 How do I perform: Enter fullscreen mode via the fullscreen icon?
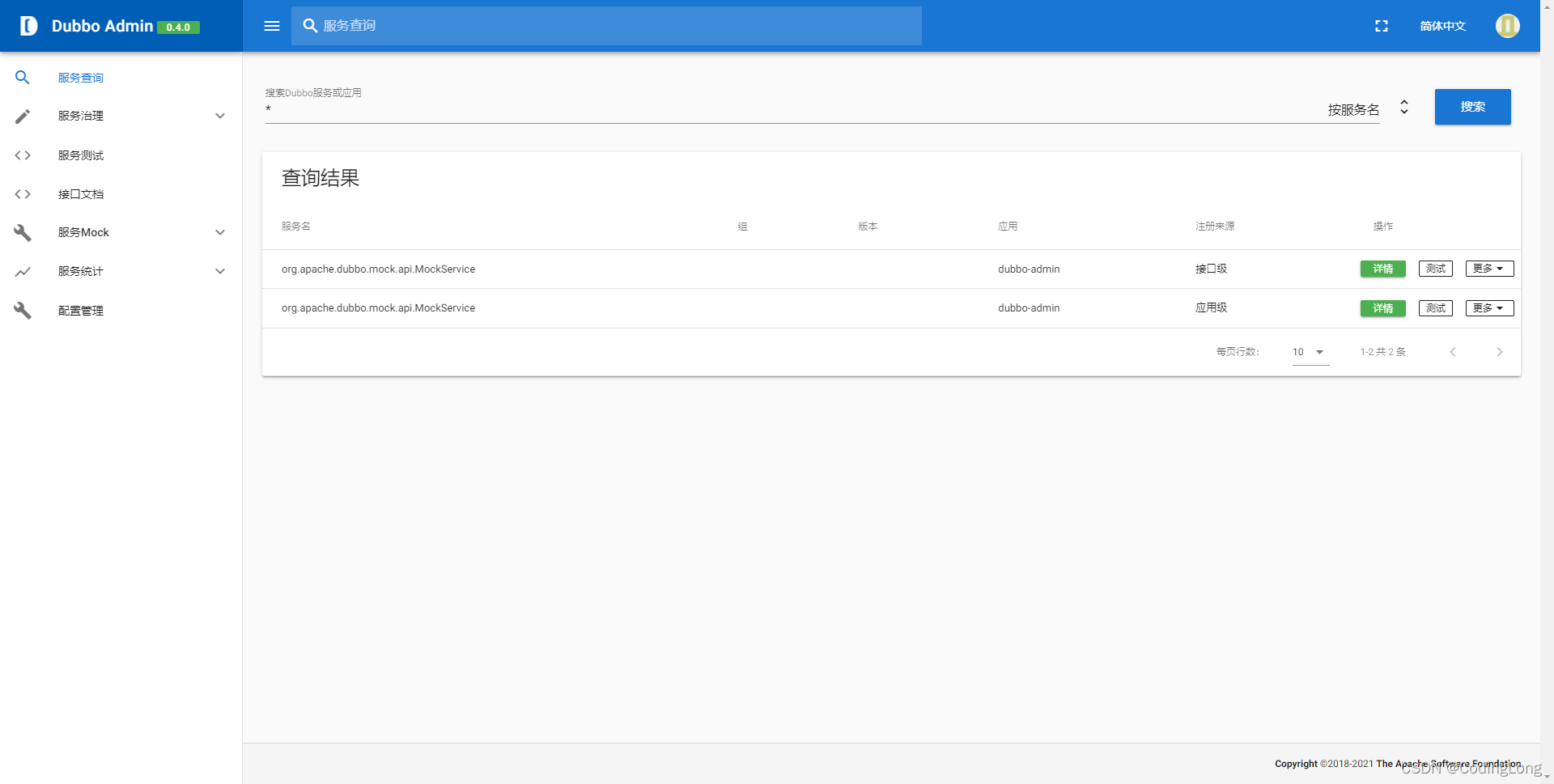pos(1382,26)
